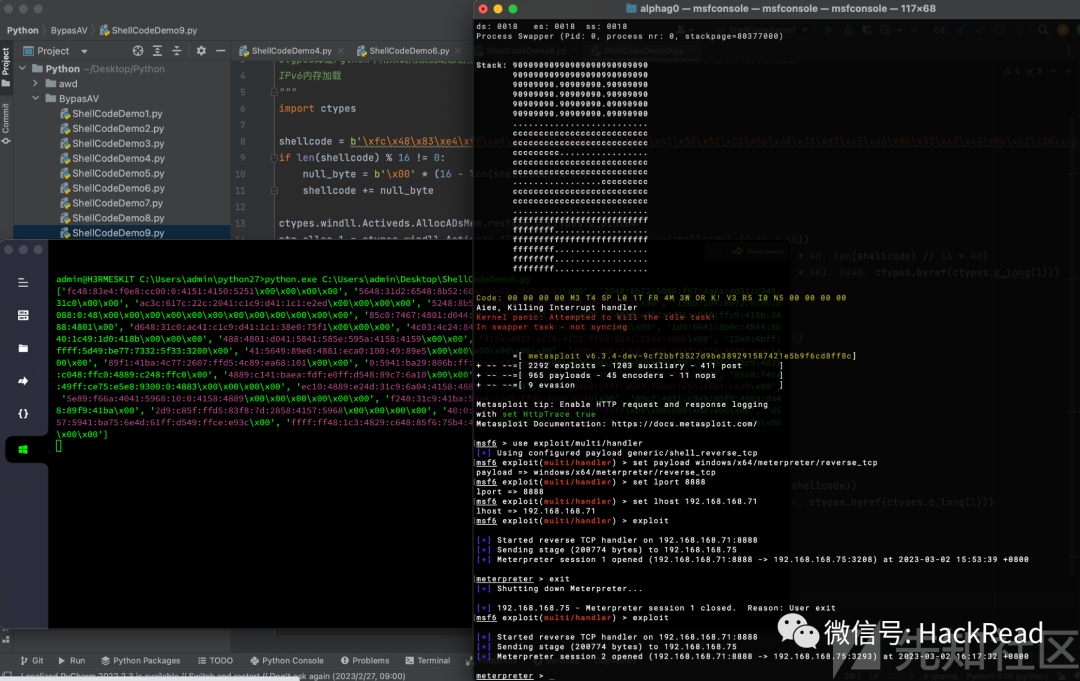
Task: Click the locate-opened-file target icon in Project panel
Action: 138,51
